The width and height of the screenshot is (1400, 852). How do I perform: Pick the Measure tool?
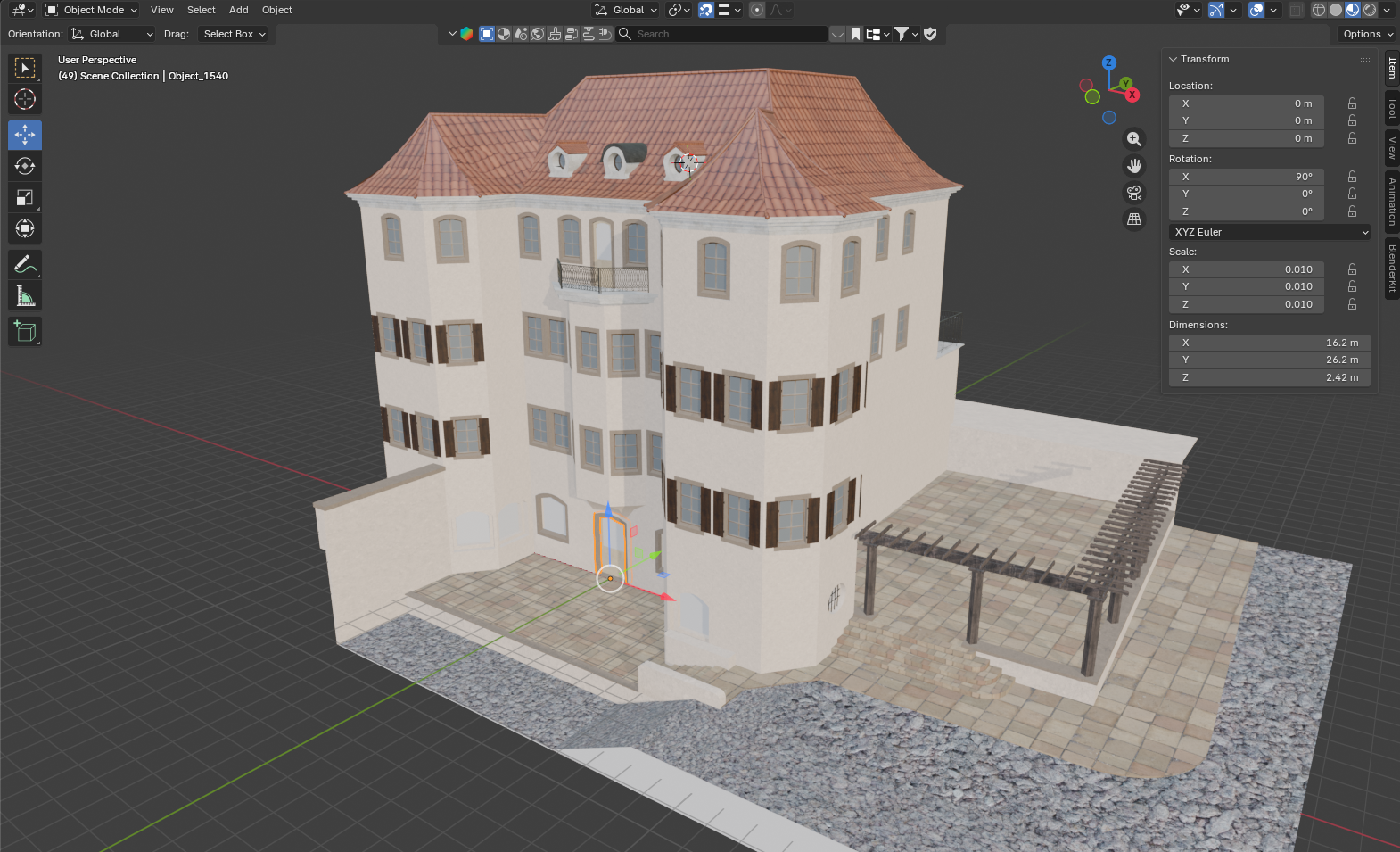click(x=25, y=296)
